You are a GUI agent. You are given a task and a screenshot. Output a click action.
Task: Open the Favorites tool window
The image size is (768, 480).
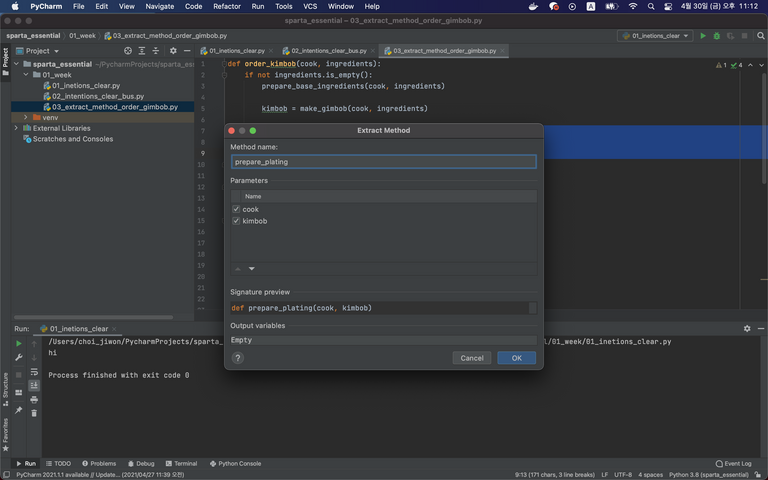point(5,434)
